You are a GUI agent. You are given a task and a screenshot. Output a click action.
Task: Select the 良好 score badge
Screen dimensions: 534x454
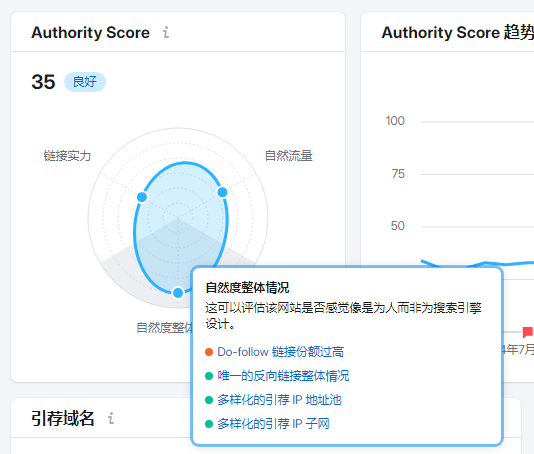point(85,82)
